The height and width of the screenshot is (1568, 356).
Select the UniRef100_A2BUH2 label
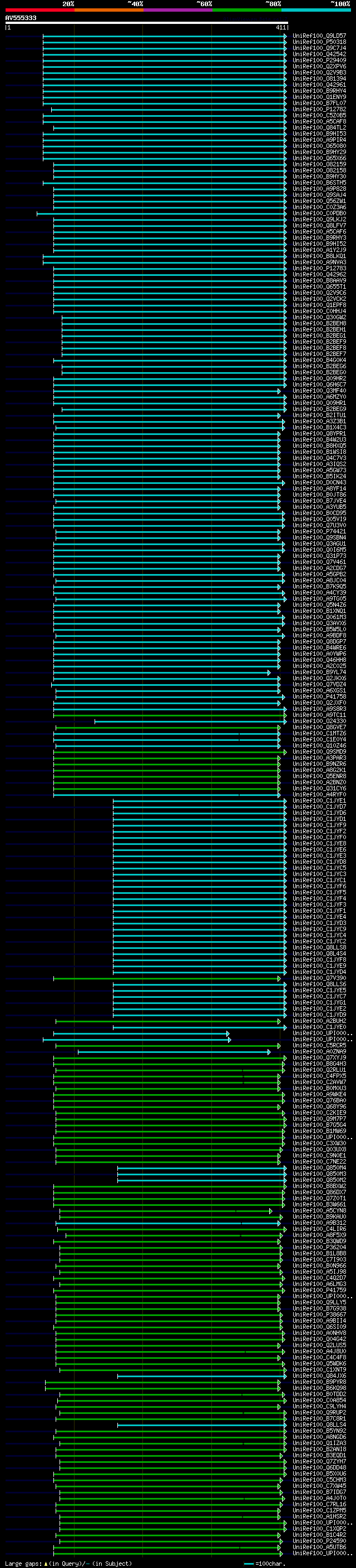(319, 1021)
